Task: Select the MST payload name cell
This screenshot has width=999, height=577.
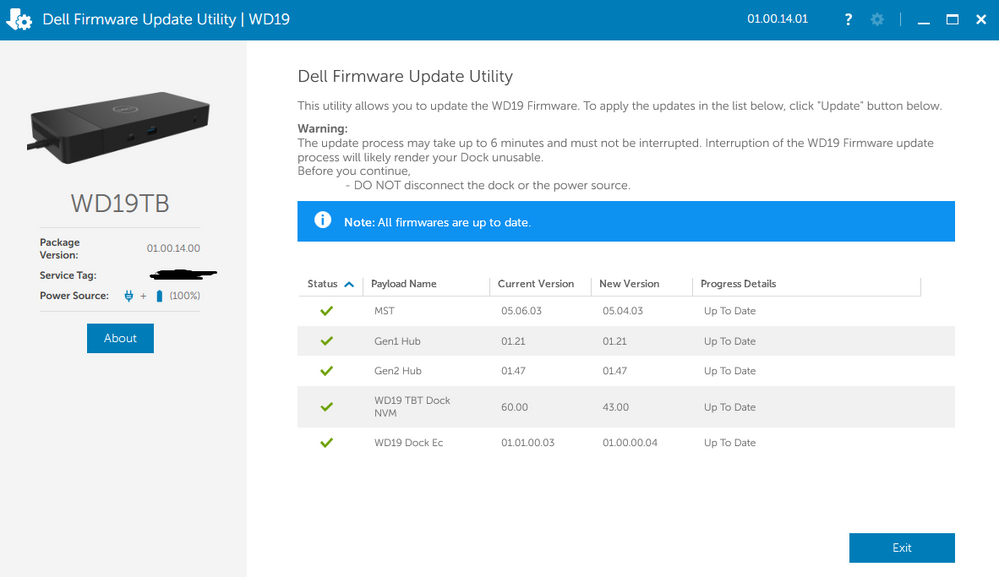Action: pos(384,311)
